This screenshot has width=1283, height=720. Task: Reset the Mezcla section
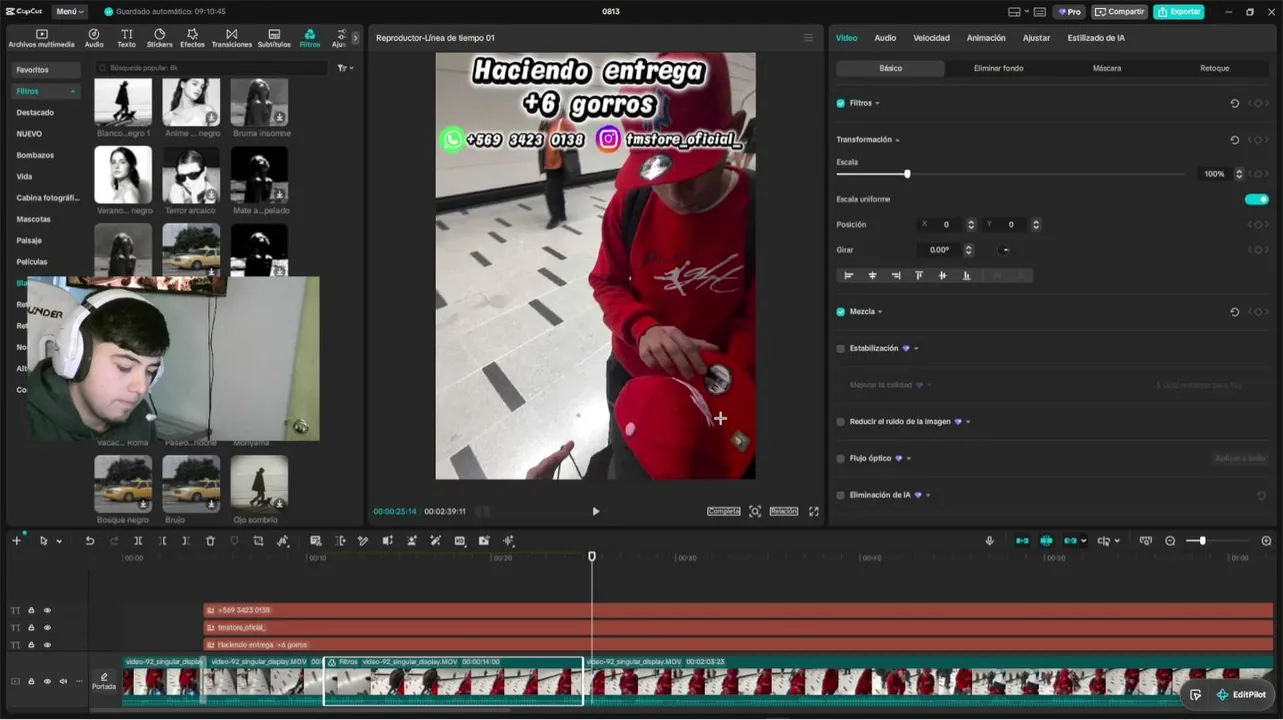(1235, 312)
